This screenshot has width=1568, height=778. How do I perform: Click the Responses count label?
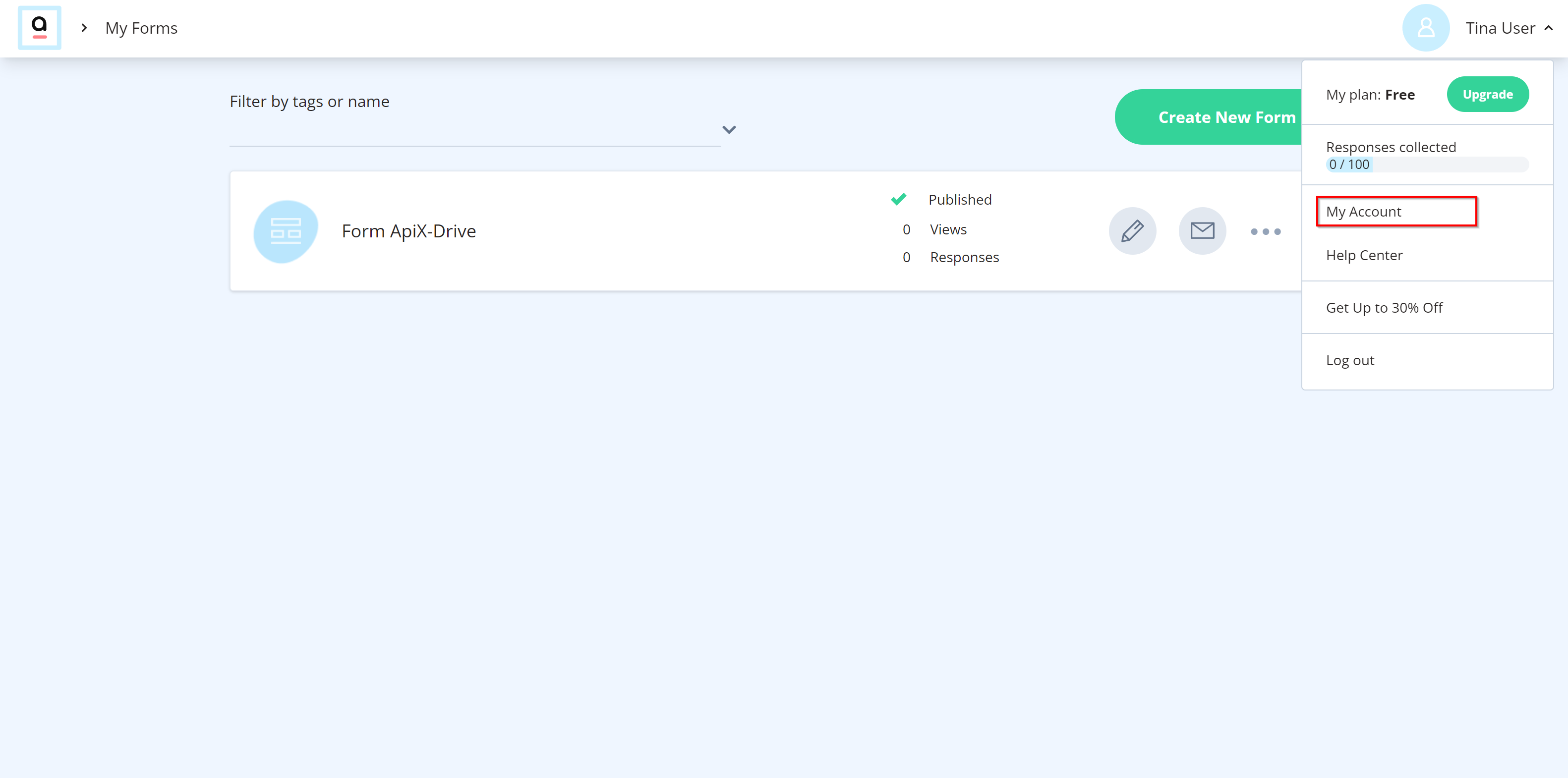tap(964, 257)
